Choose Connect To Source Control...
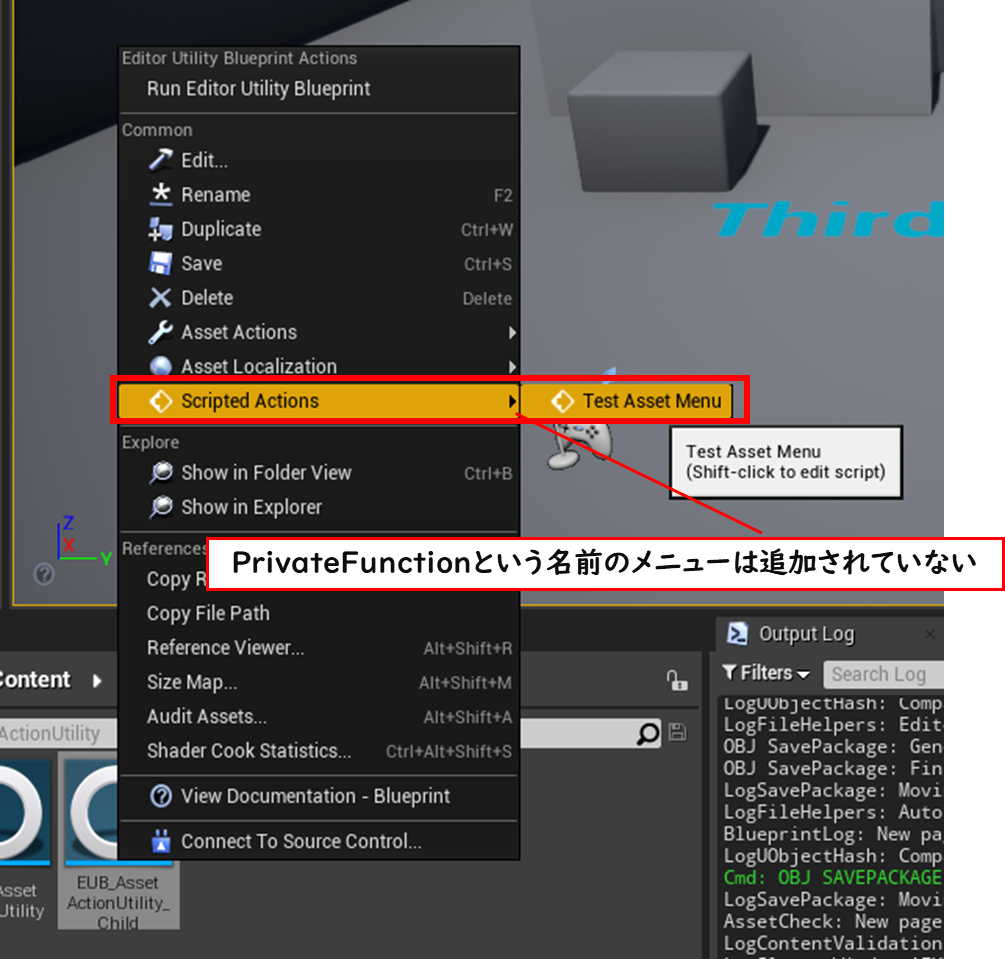 tap(319, 841)
